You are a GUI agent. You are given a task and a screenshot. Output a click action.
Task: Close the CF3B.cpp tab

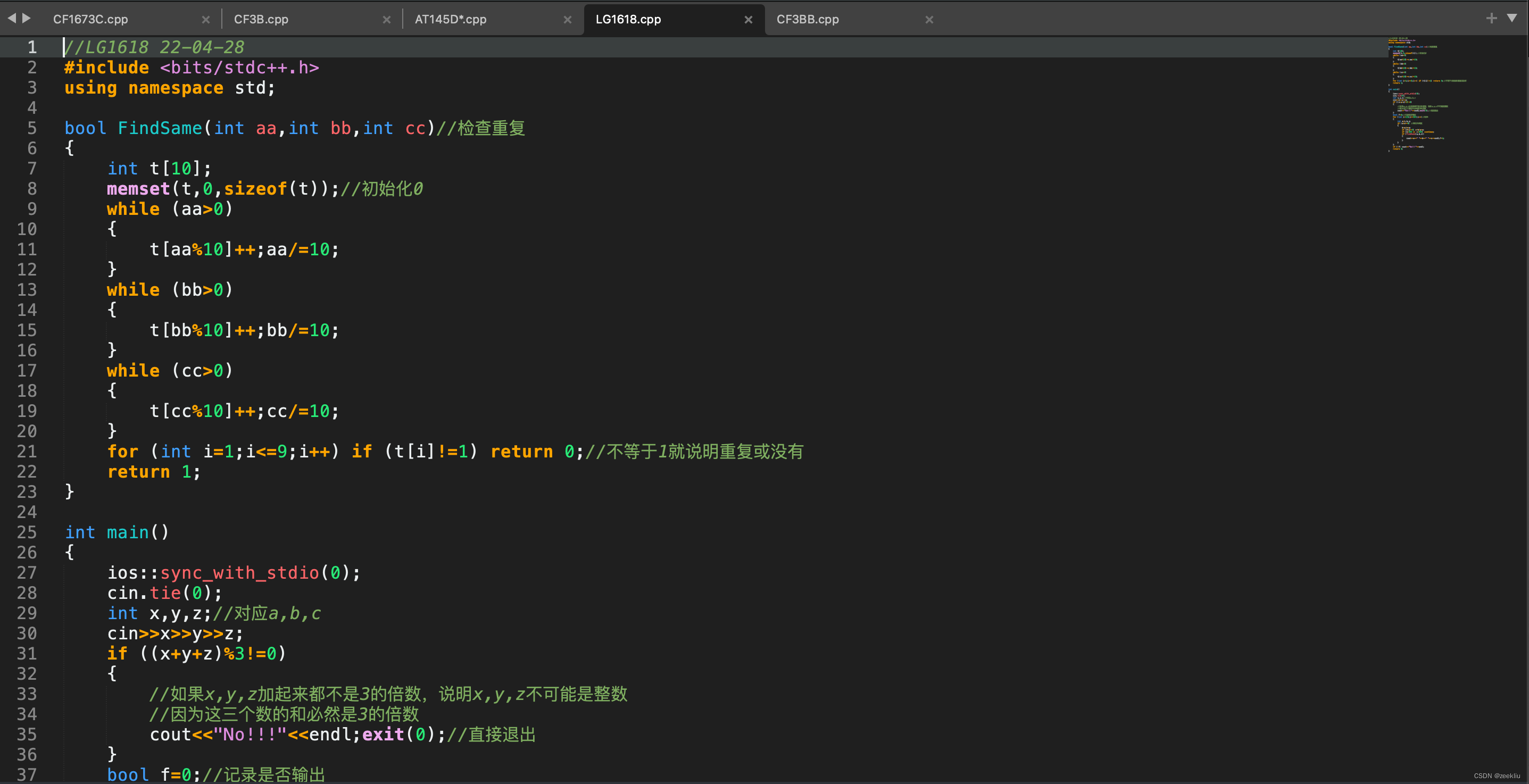[x=387, y=20]
